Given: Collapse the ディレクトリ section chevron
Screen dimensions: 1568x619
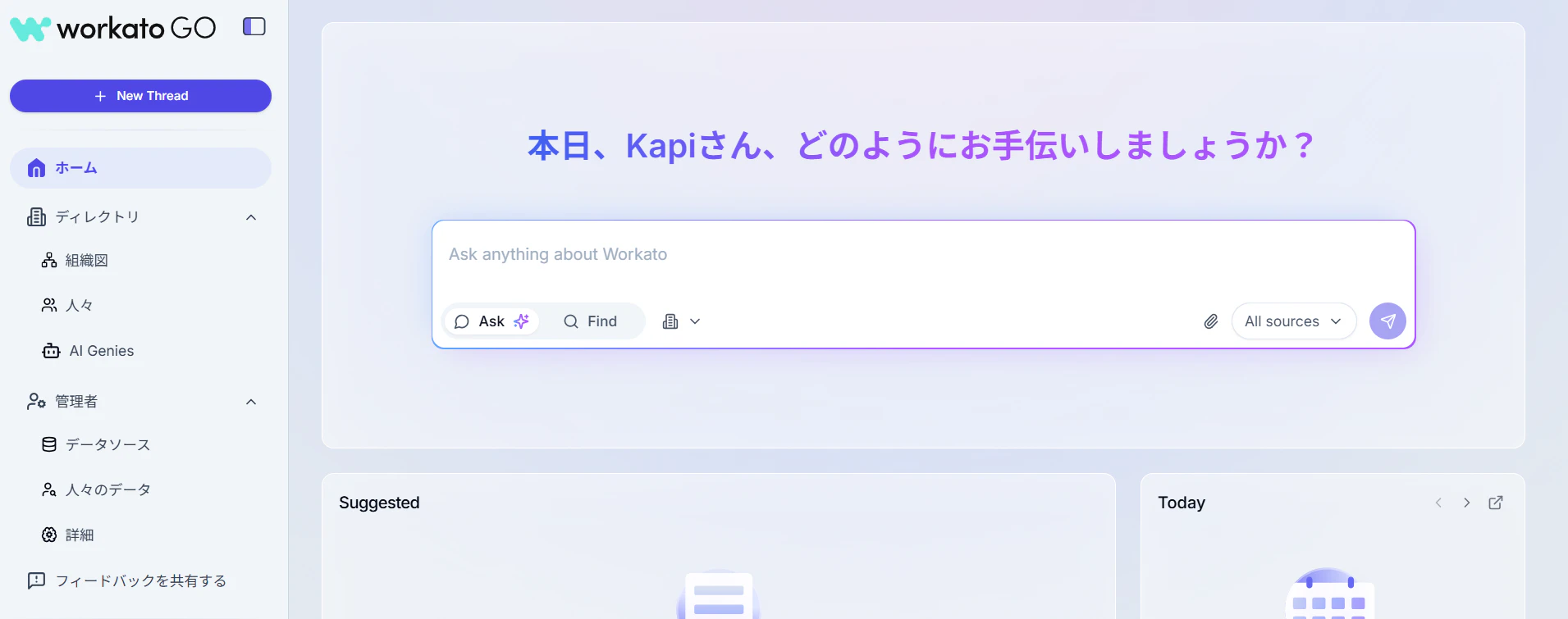Looking at the screenshot, I should pos(251,217).
